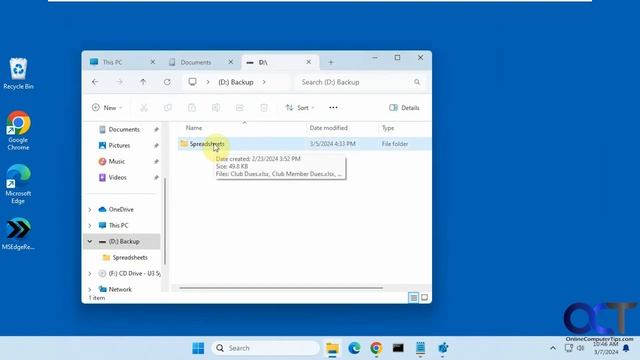Screen dimensions: 640x360
Task: Sort by Date modified column header
Action: pyautogui.click(x=329, y=128)
